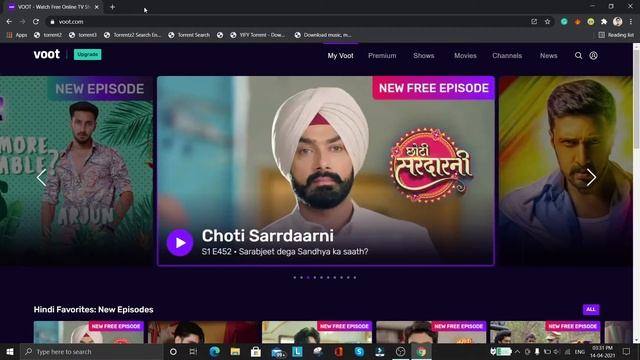The width and height of the screenshot is (640, 360).
Task: Click the voot.com address bar
Action: (286, 22)
